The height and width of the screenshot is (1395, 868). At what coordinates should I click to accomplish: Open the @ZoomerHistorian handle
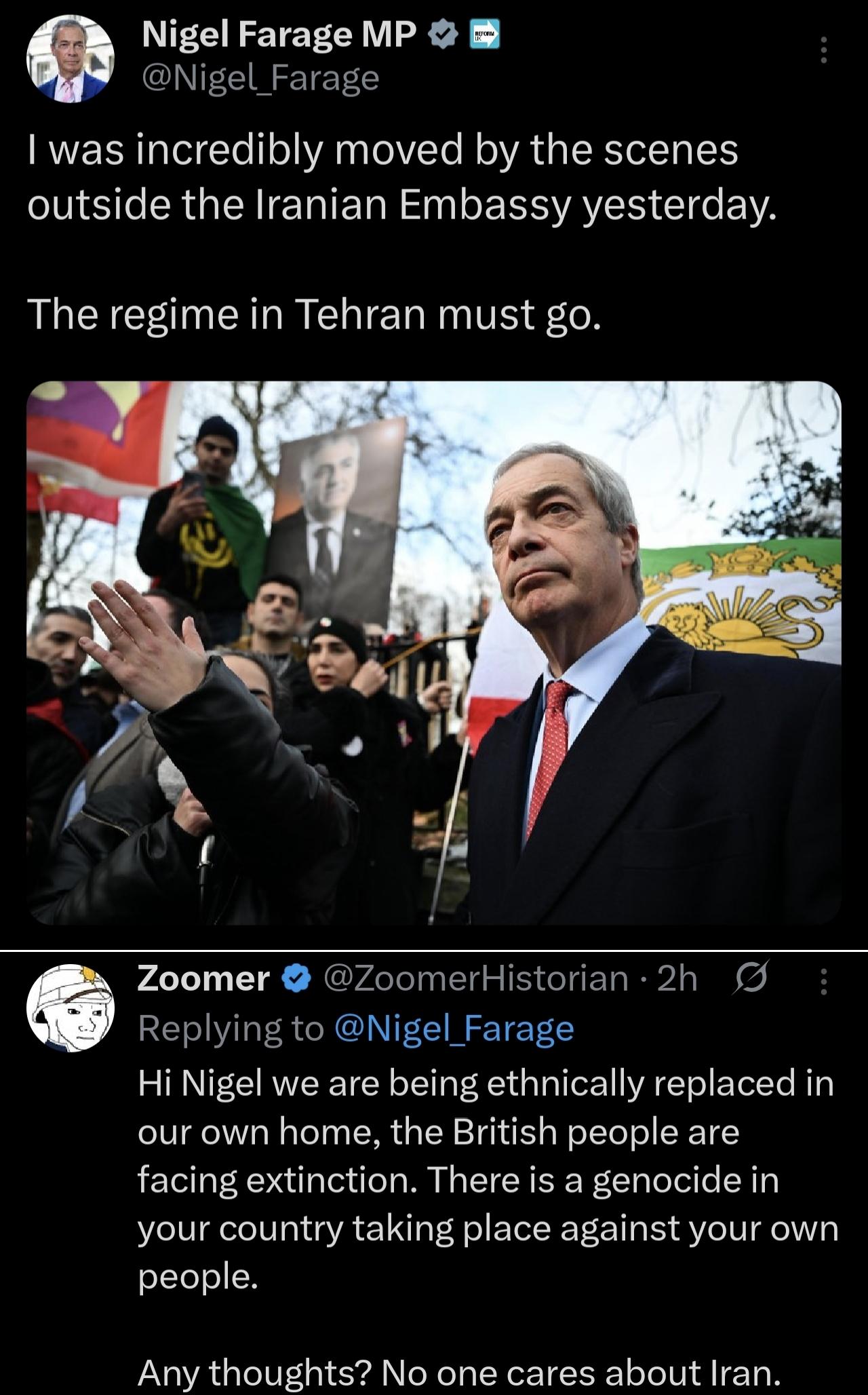point(477,979)
